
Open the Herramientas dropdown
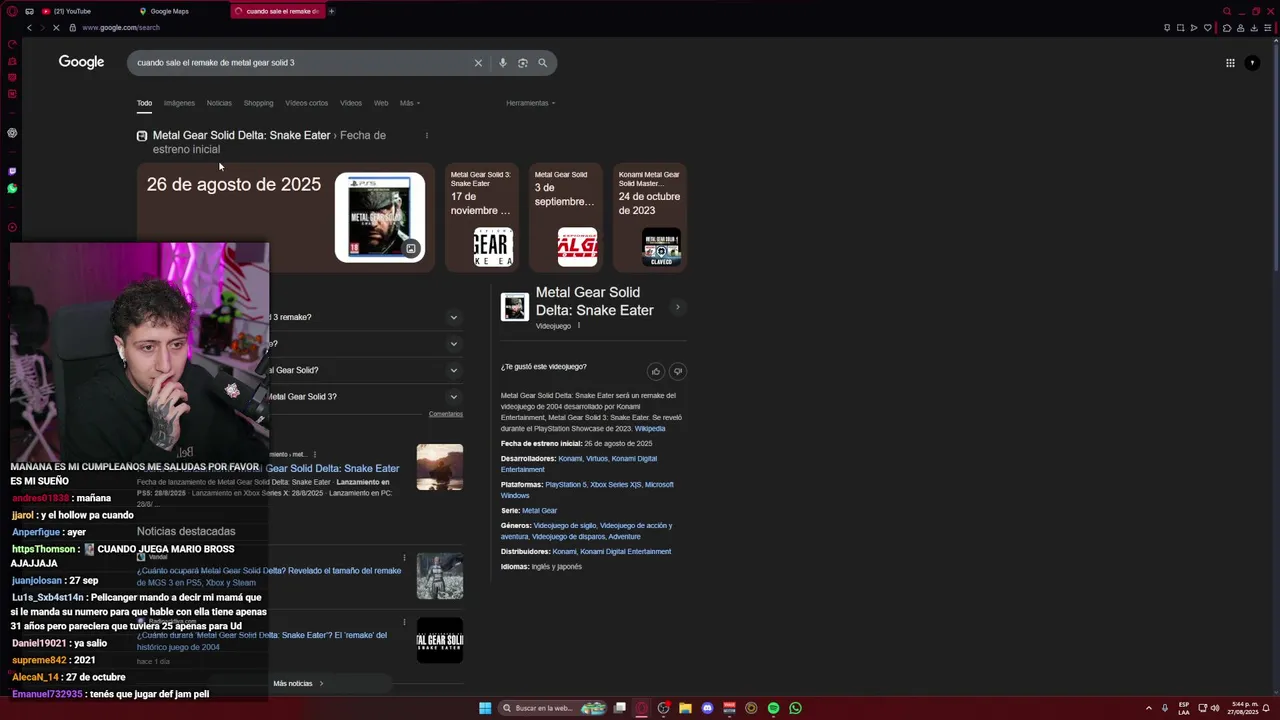click(530, 103)
